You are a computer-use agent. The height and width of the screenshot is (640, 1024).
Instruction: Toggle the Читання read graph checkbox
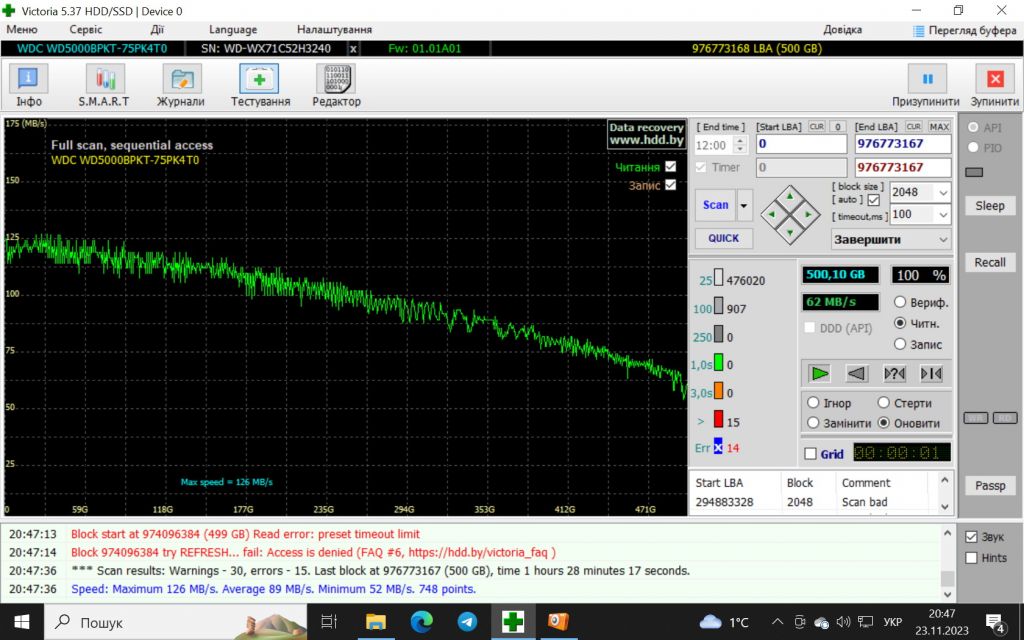click(671, 167)
